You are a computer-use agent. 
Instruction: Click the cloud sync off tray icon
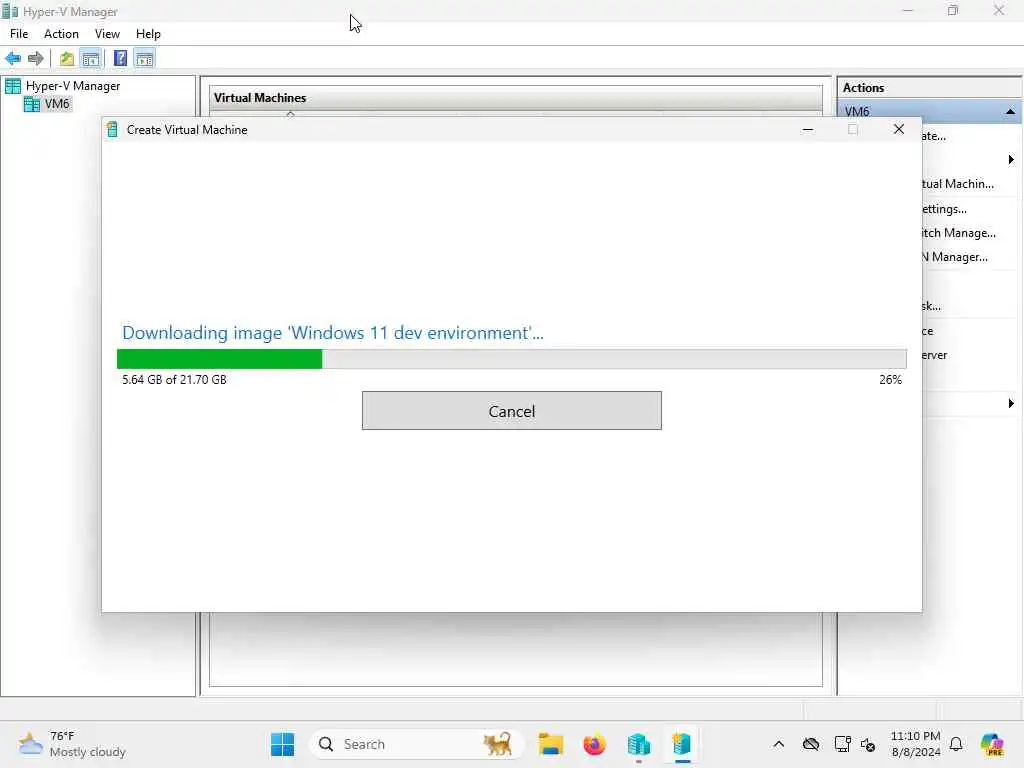click(x=810, y=744)
